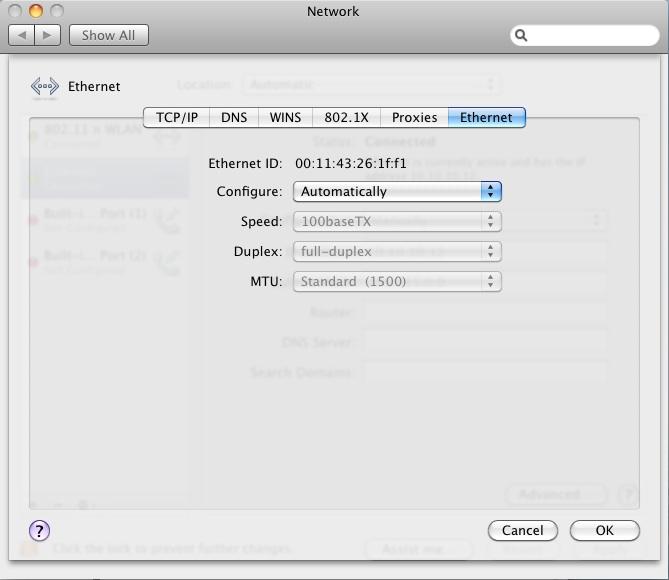Switch to the DNS tab
Screen dimensions: 669x580
pos(234,117)
